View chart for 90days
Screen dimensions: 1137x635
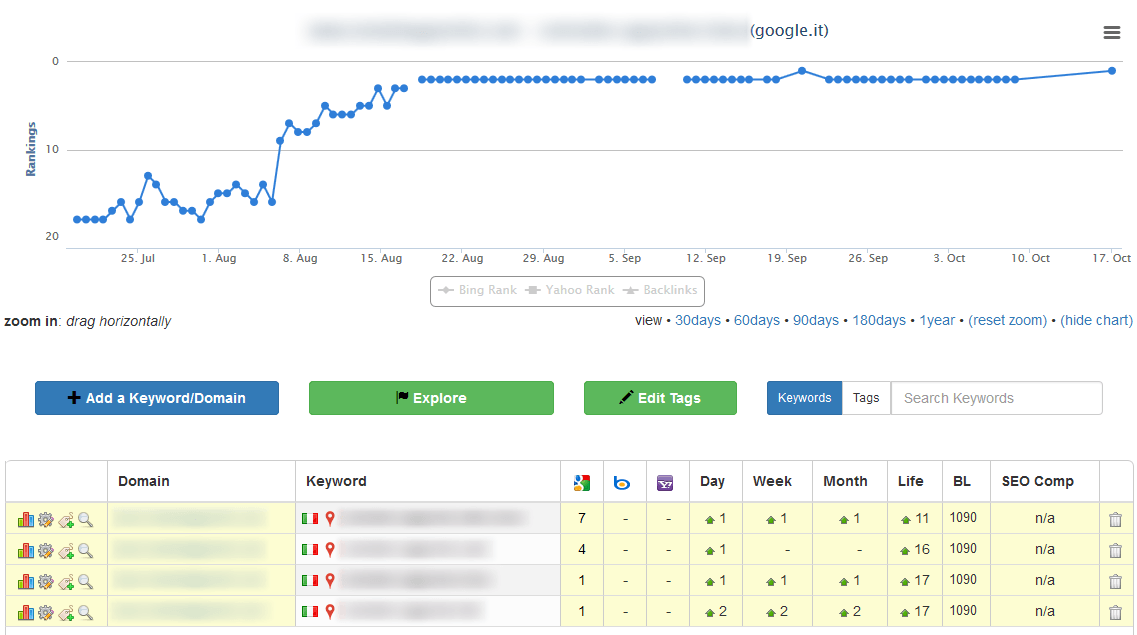[816, 320]
